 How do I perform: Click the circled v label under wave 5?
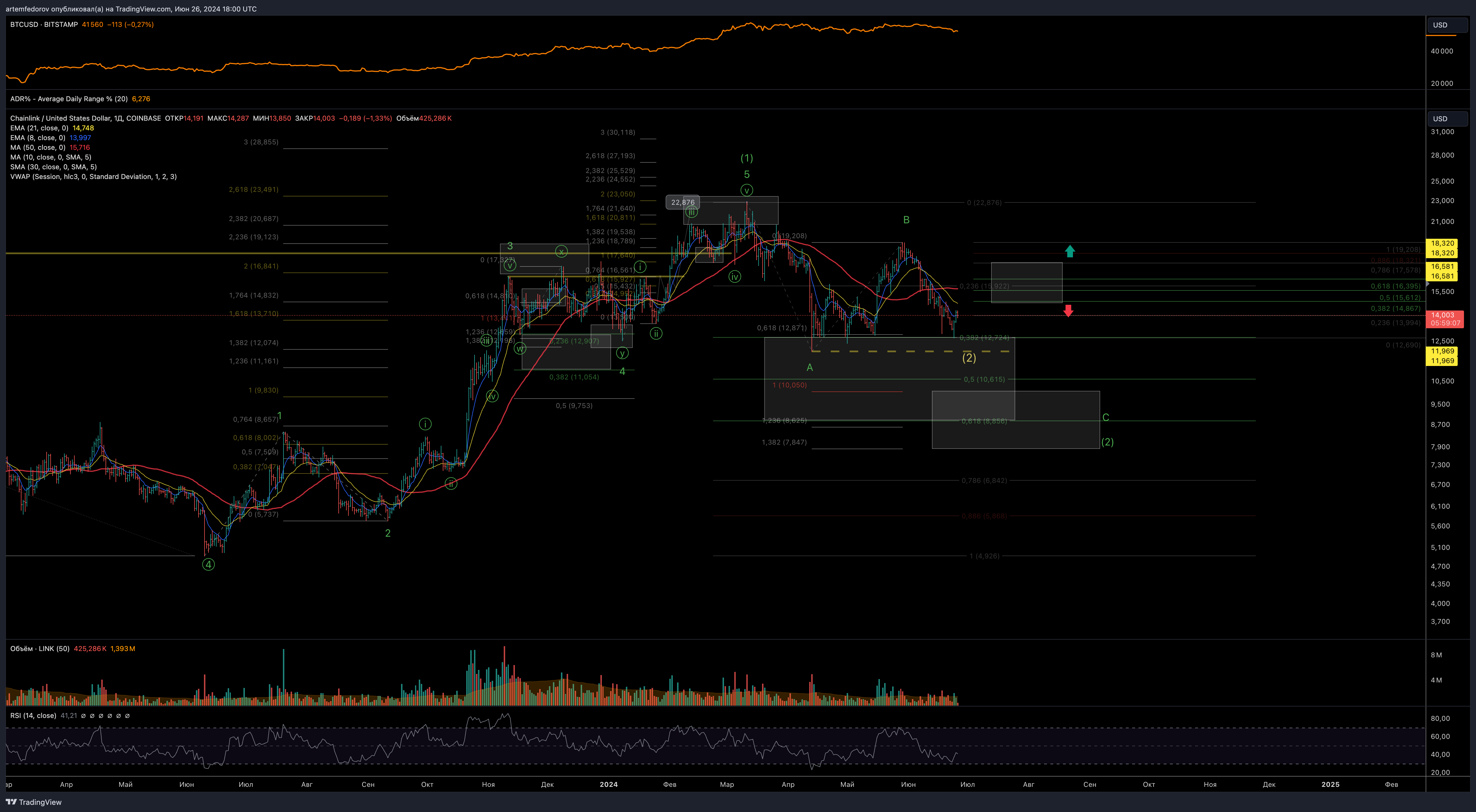coord(746,190)
